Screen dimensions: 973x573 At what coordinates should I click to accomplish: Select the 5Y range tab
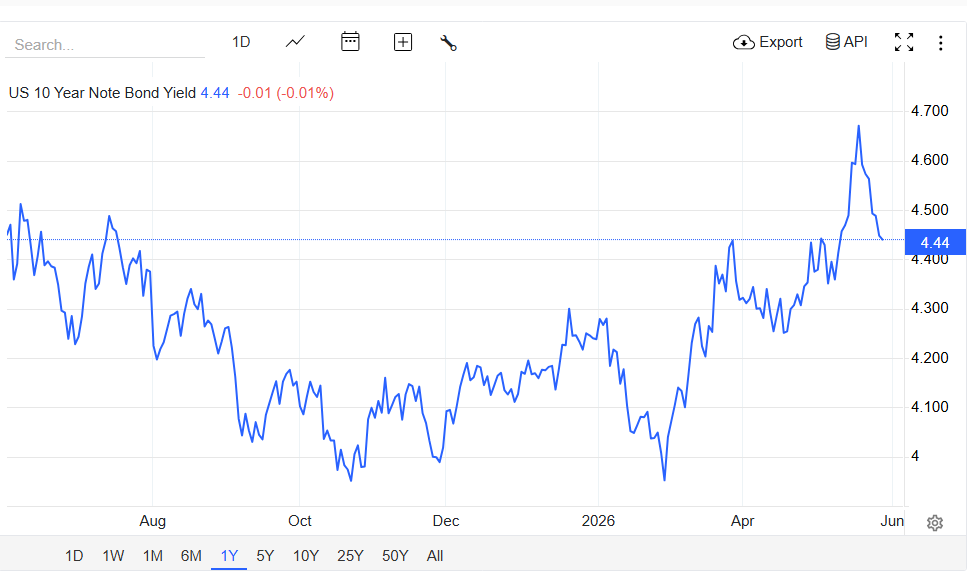coord(265,556)
